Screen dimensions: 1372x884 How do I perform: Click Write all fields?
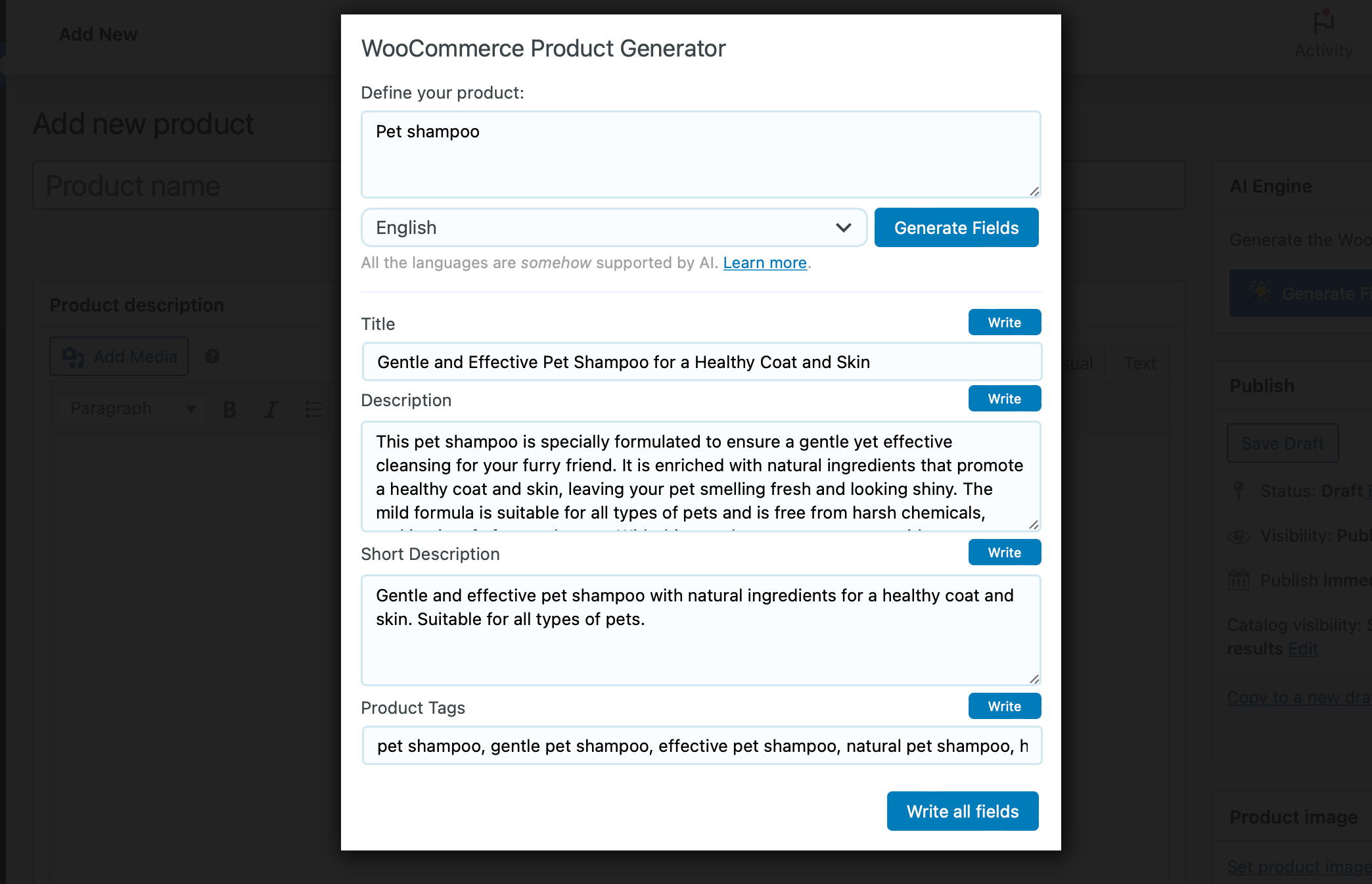tap(962, 810)
